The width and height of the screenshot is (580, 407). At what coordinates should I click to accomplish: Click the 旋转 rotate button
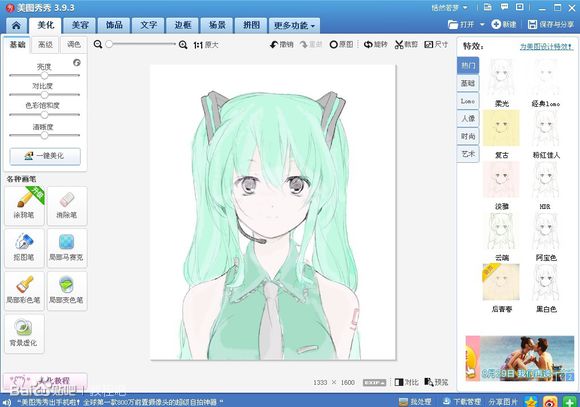point(375,45)
